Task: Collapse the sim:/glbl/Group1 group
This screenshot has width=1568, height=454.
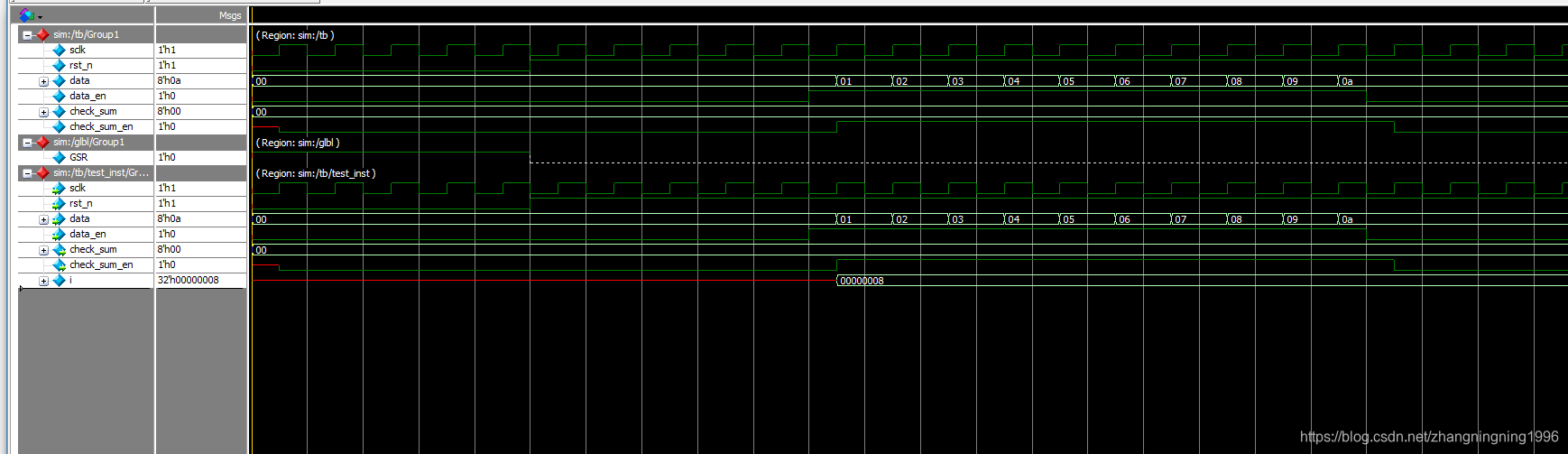Action: tap(27, 143)
